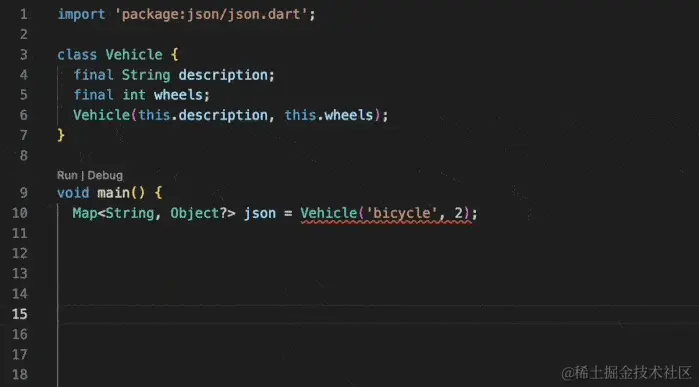Click the import keyword on line 1
Viewport: 699px width, 387px height.
[82, 14]
